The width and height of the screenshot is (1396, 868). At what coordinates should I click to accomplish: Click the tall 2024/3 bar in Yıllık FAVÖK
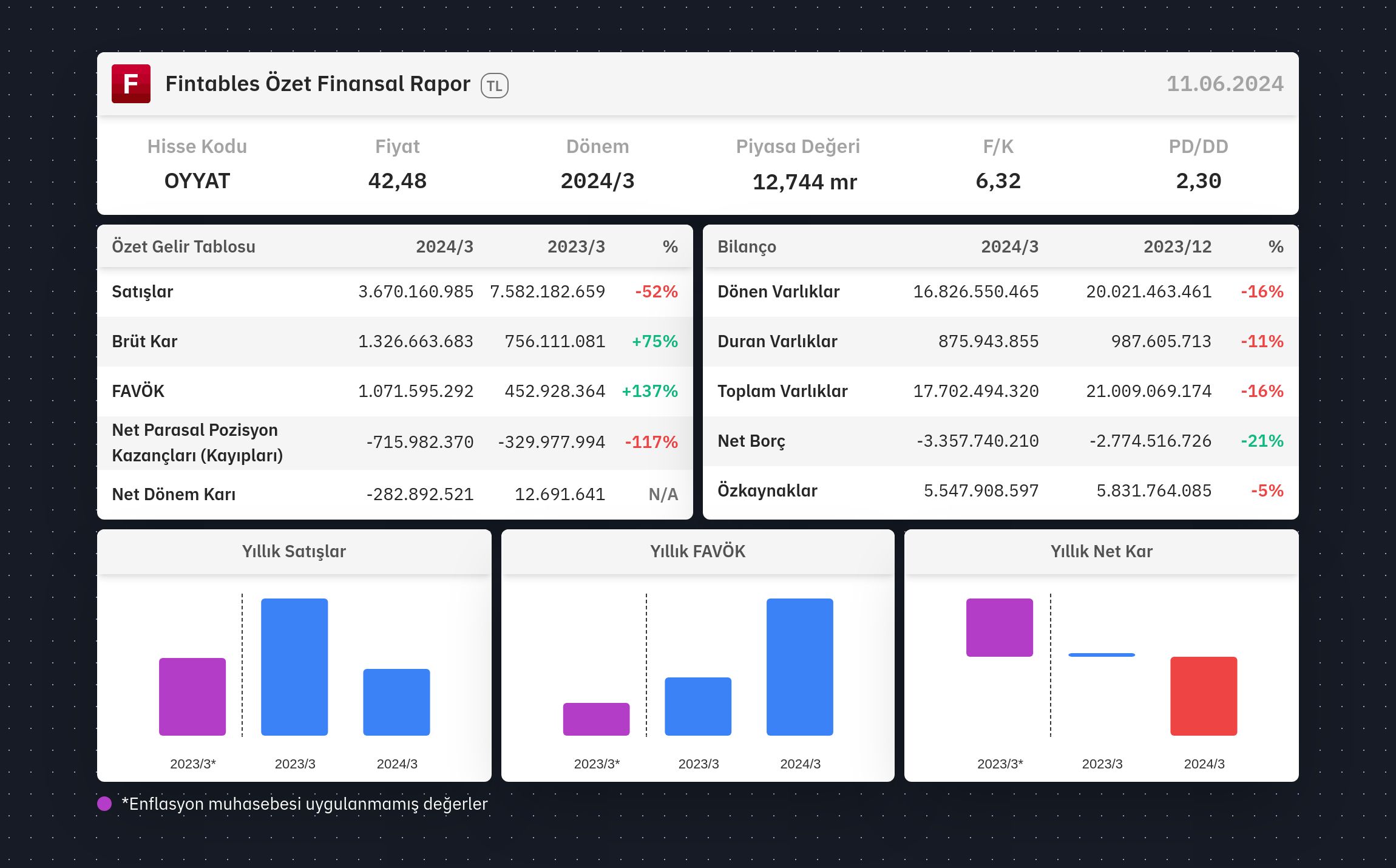point(800,667)
